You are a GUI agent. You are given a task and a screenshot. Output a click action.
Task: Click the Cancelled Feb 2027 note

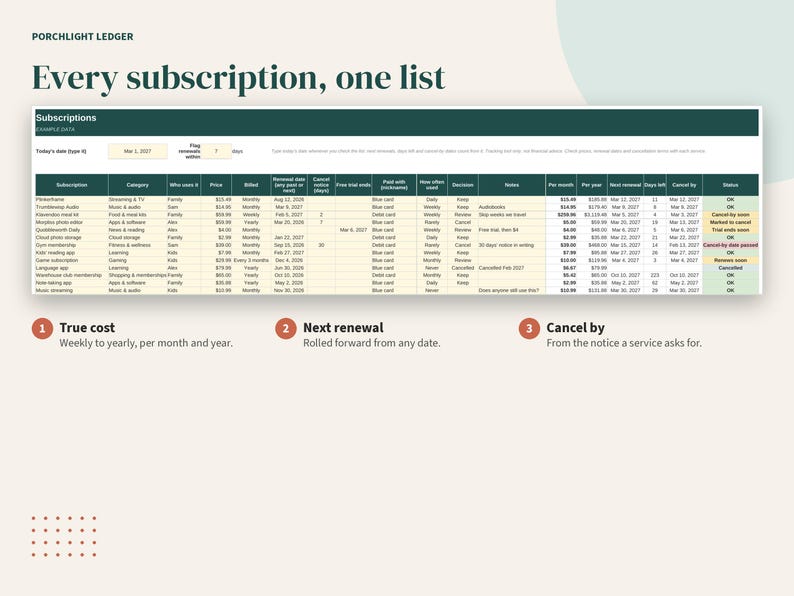(x=512, y=268)
